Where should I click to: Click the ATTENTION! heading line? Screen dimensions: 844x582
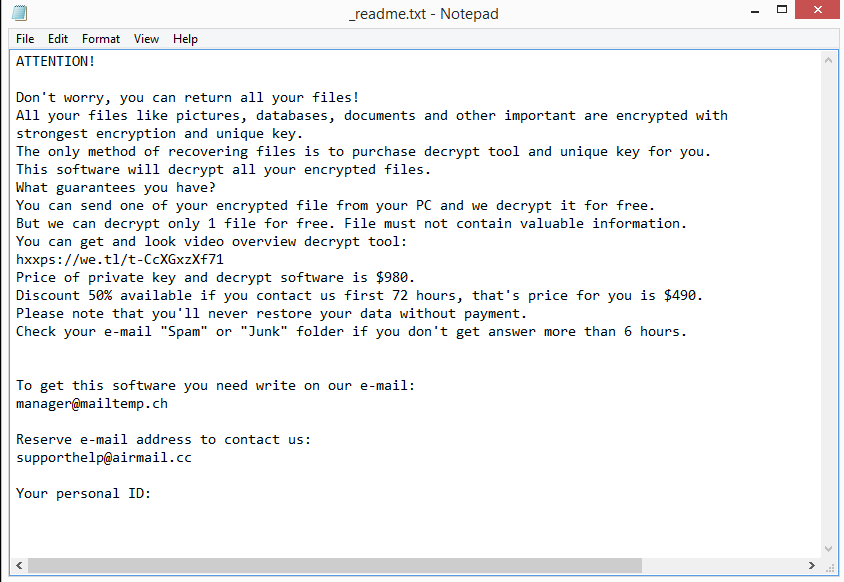click(x=55, y=61)
